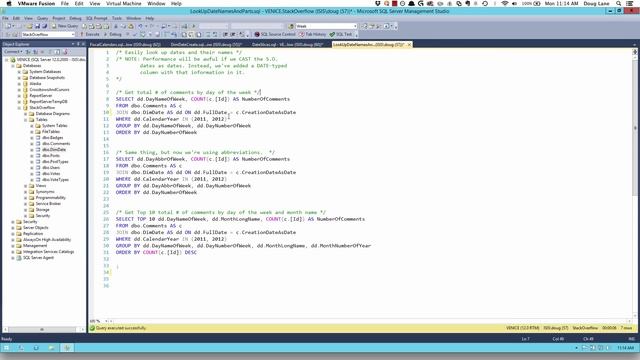Select the Service Broker folder
640x360 pixels.
[48, 204]
